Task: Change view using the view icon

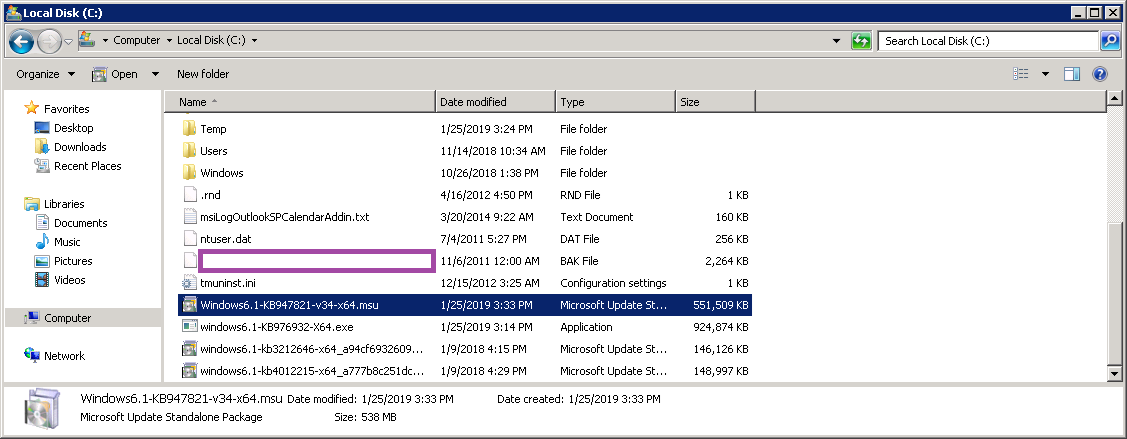Action: (x=1021, y=74)
